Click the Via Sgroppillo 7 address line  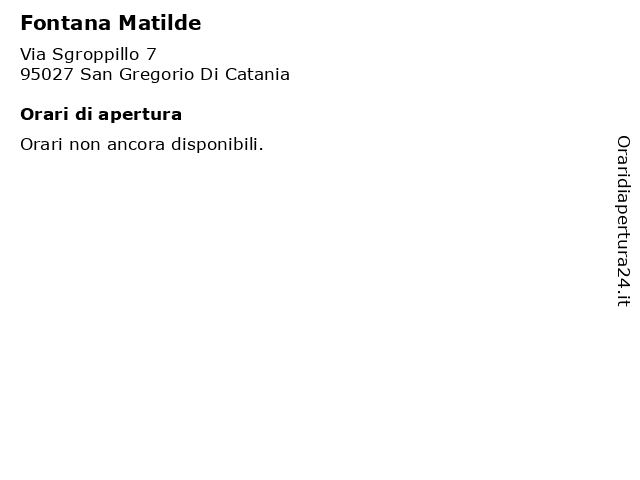pyautogui.click(x=88, y=55)
